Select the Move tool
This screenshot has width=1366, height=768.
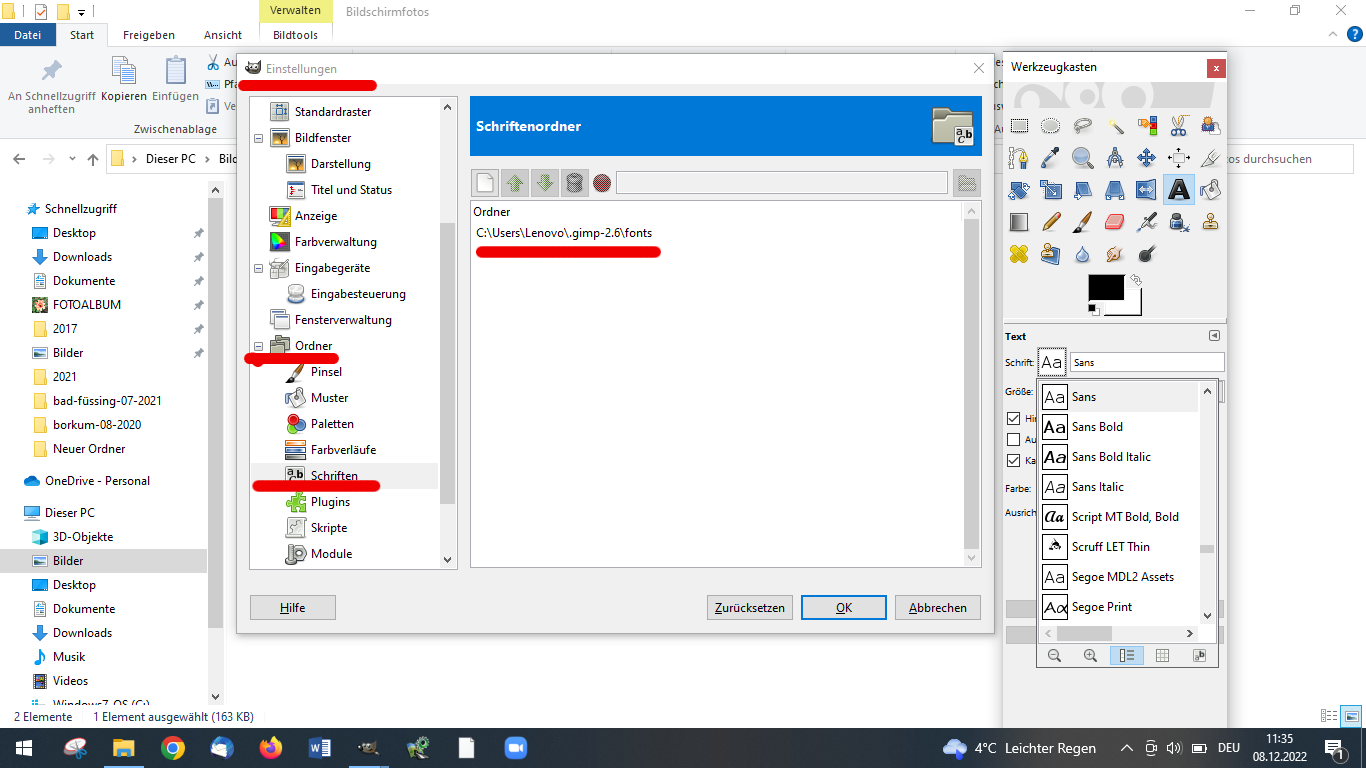point(1147,158)
